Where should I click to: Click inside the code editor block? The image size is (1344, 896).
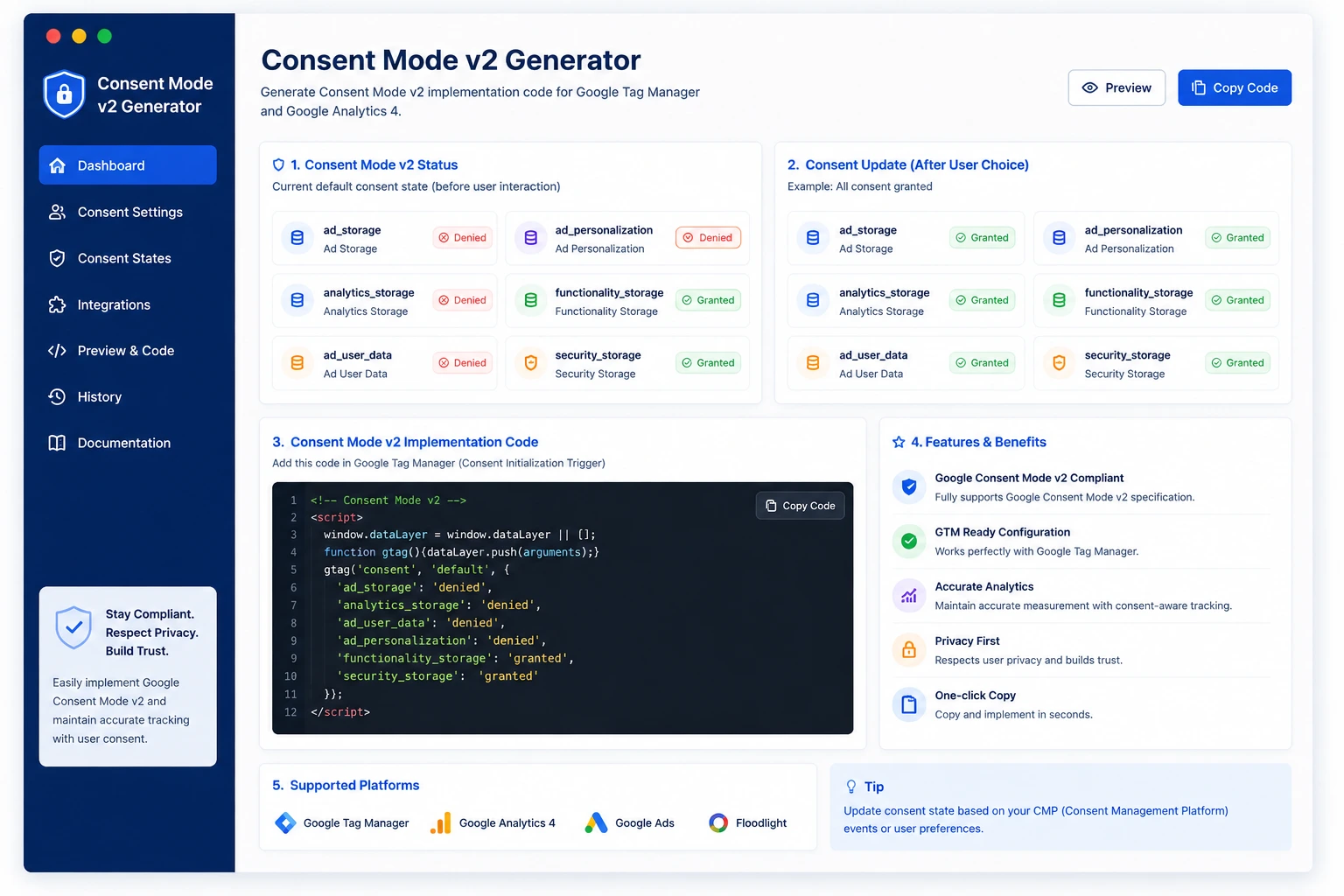[x=563, y=608]
